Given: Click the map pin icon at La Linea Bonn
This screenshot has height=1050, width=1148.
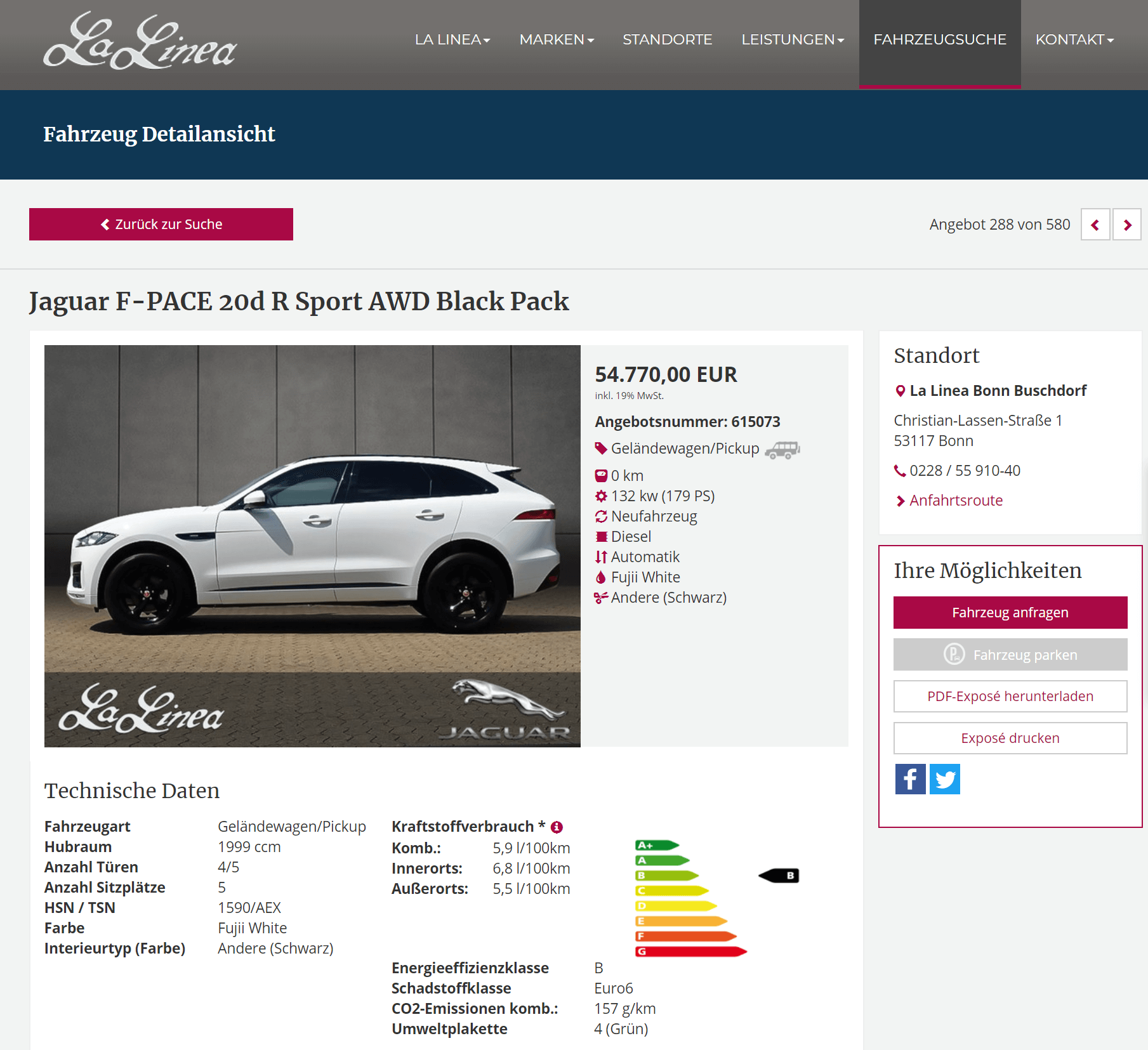Looking at the screenshot, I should coord(900,391).
